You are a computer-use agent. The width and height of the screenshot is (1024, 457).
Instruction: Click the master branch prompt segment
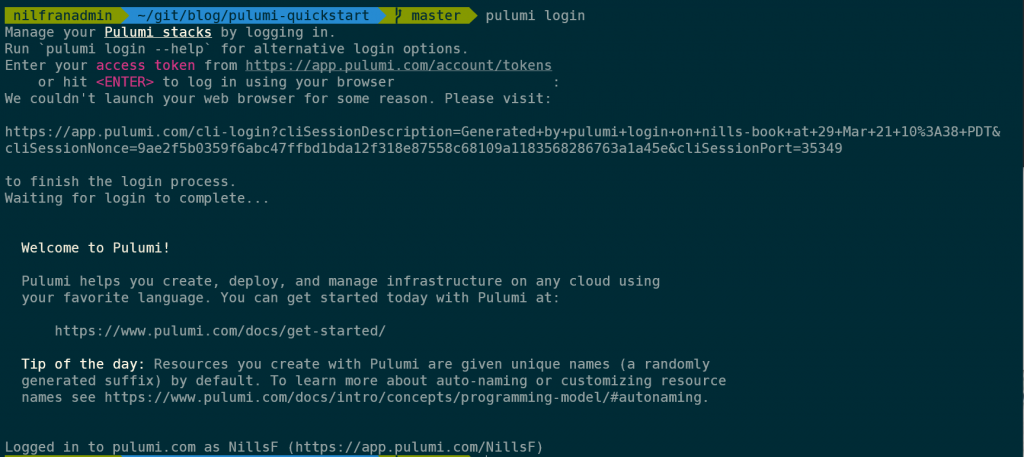(431, 15)
